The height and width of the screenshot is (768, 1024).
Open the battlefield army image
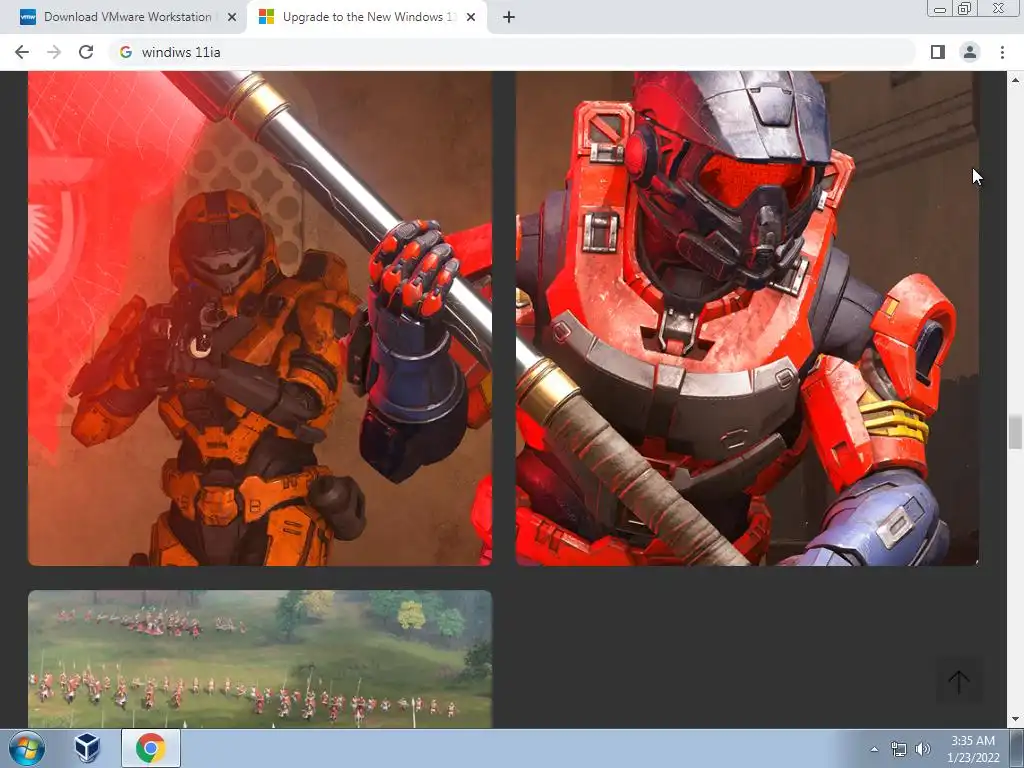pyautogui.click(x=260, y=659)
